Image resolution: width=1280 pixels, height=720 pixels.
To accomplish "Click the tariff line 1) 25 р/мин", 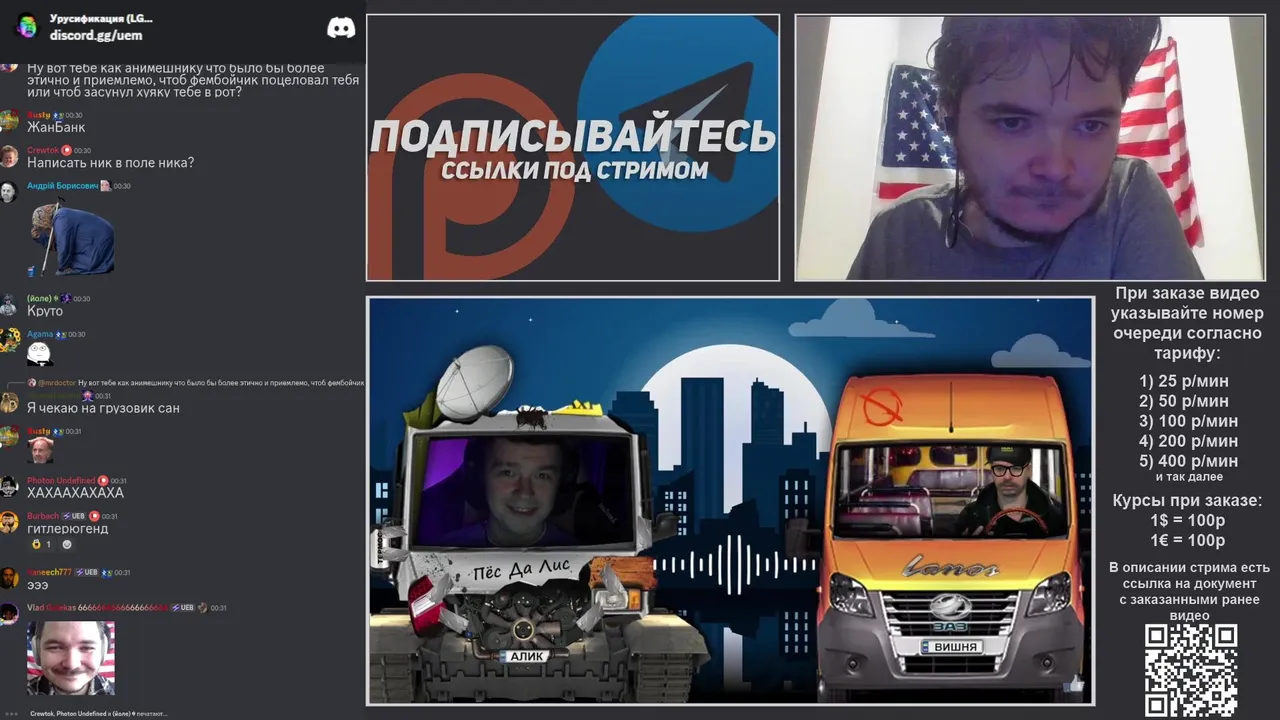I will tap(1183, 381).
